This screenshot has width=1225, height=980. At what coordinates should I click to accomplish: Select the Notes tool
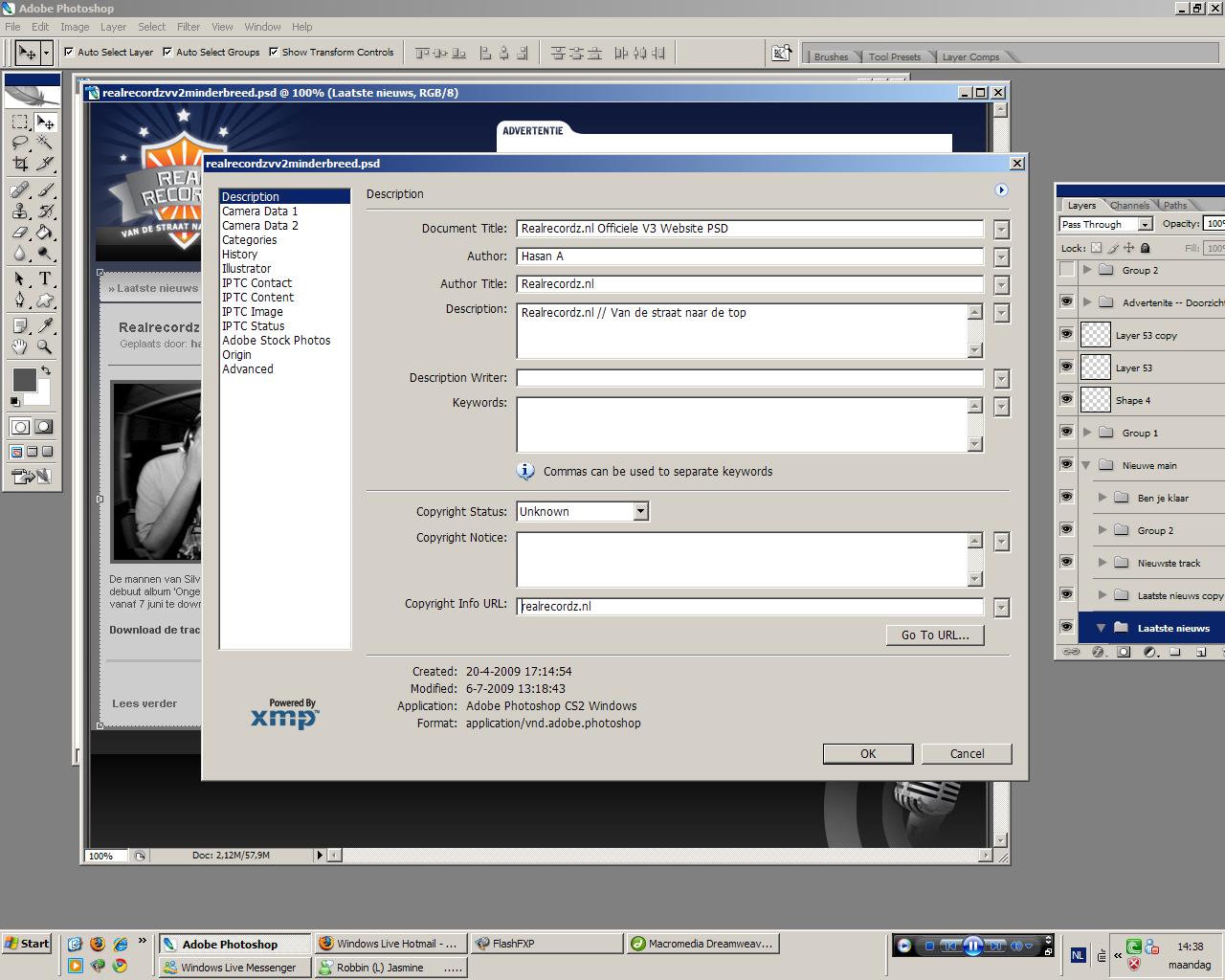tap(20, 325)
